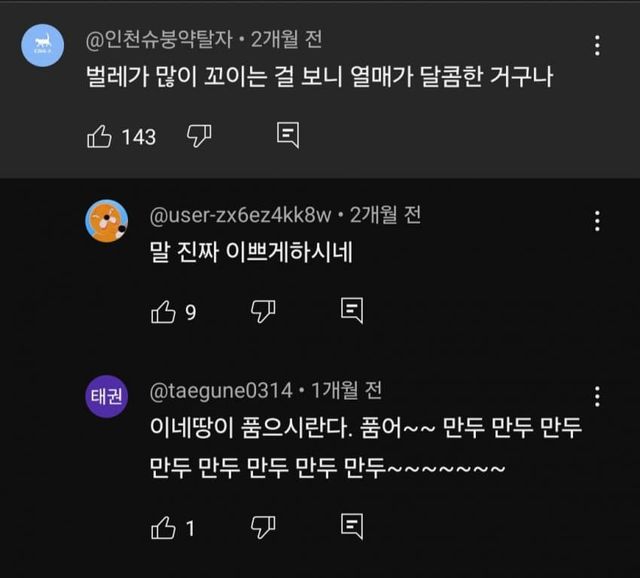Like the taegune0314 reply

pyautogui.click(x=163, y=527)
